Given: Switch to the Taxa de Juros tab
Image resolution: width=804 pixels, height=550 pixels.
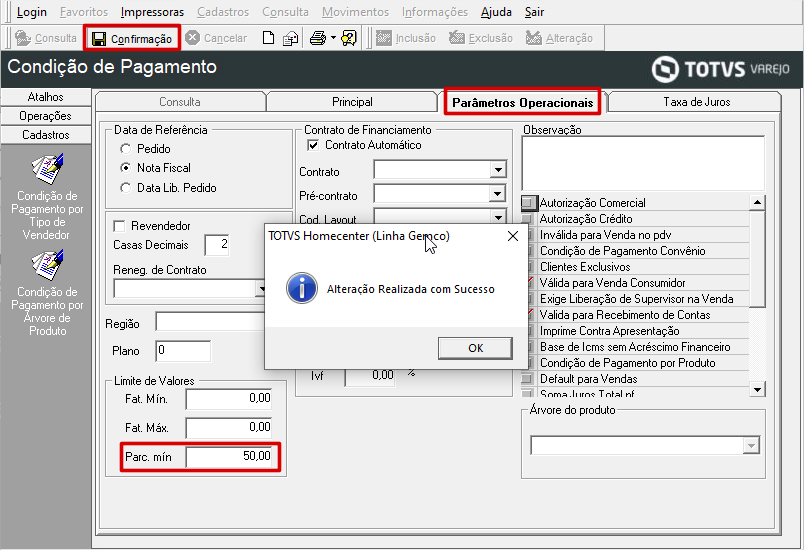Looking at the screenshot, I should click(x=696, y=102).
